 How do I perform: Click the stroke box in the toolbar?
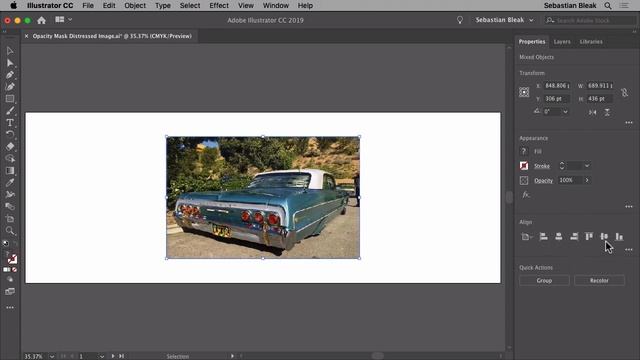13,259
